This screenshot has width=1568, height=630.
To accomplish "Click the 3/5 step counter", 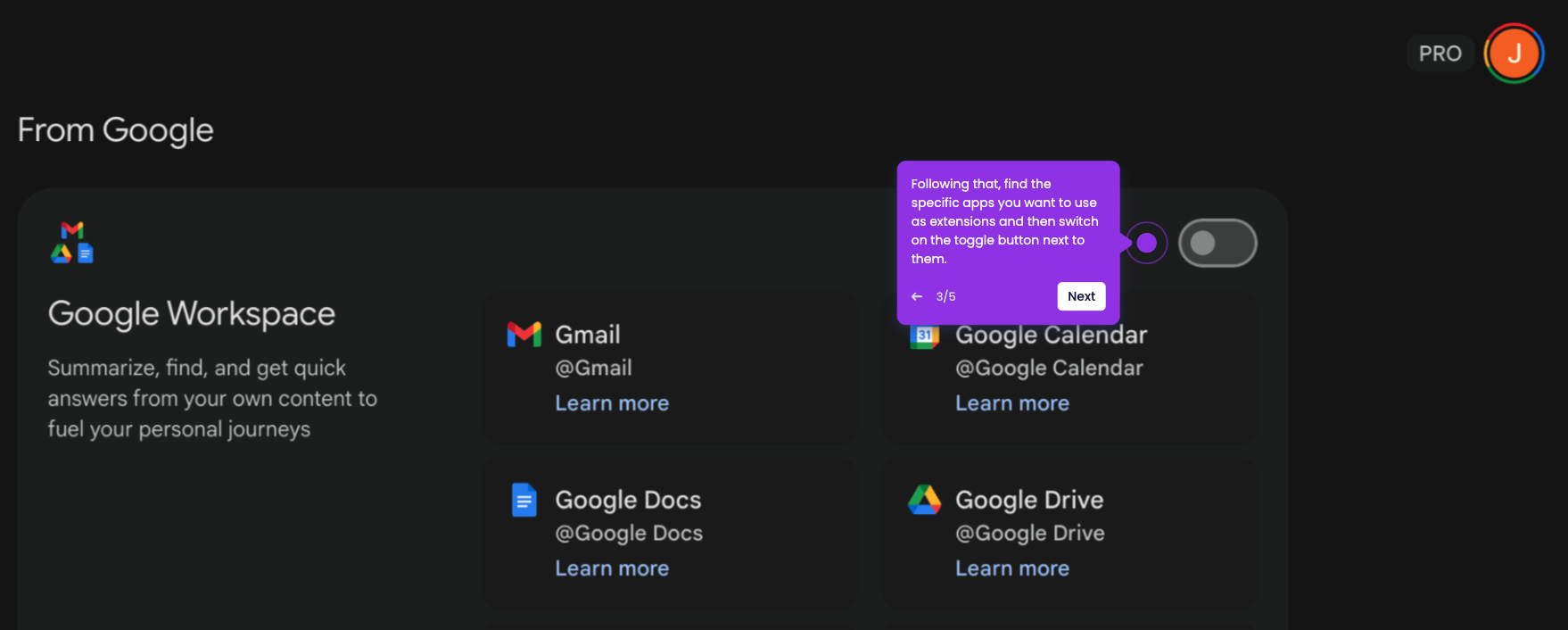I will coord(945,296).
